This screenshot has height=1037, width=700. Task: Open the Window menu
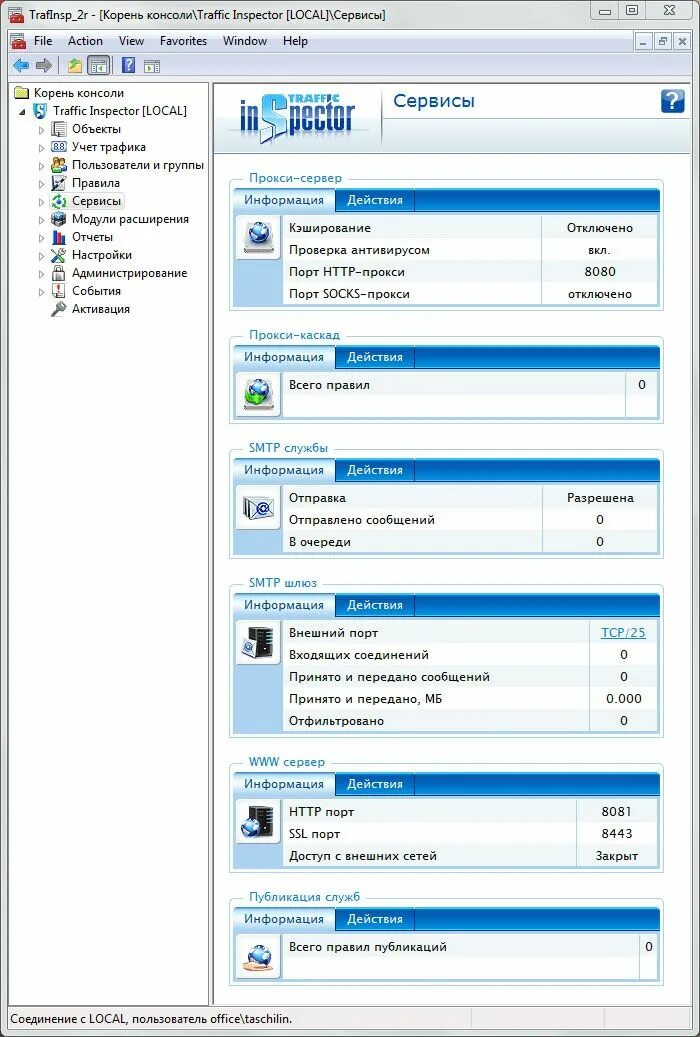coord(245,41)
